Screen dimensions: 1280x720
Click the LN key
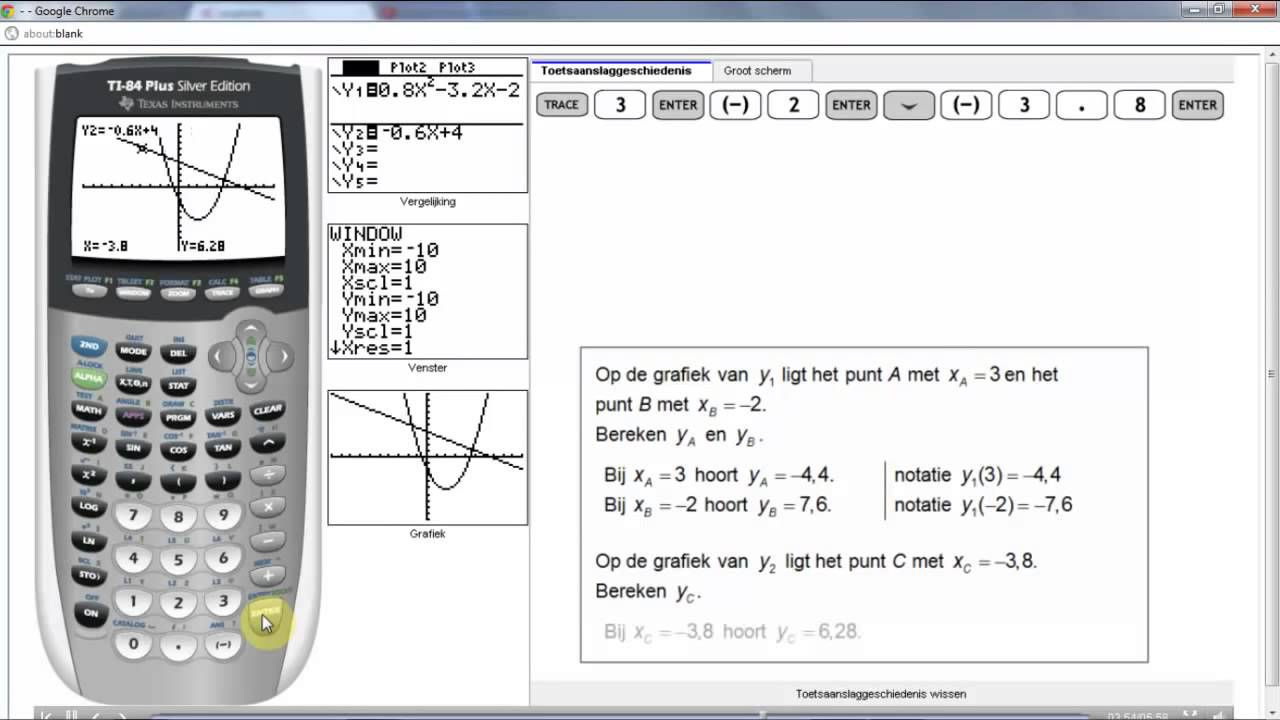pos(89,540)
